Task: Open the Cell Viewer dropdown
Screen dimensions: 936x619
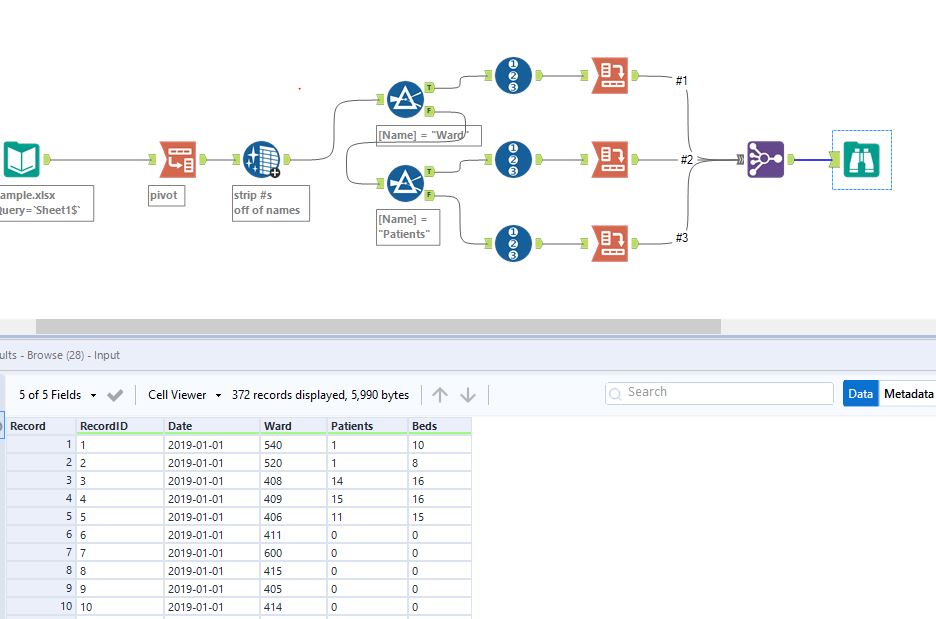Action: pyautogui.click(x=176, y=394)
